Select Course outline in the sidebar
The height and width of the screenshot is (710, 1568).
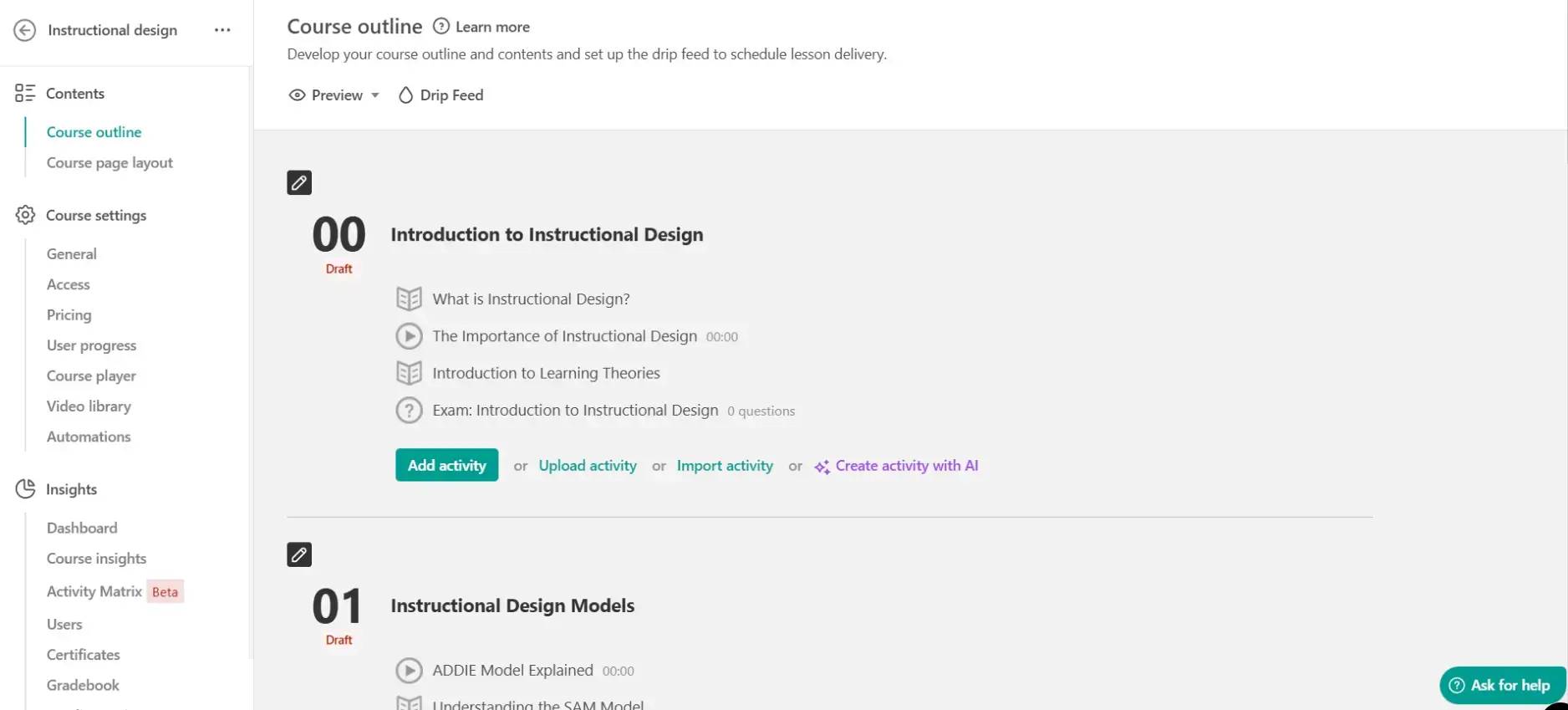[x=94, y=132]
